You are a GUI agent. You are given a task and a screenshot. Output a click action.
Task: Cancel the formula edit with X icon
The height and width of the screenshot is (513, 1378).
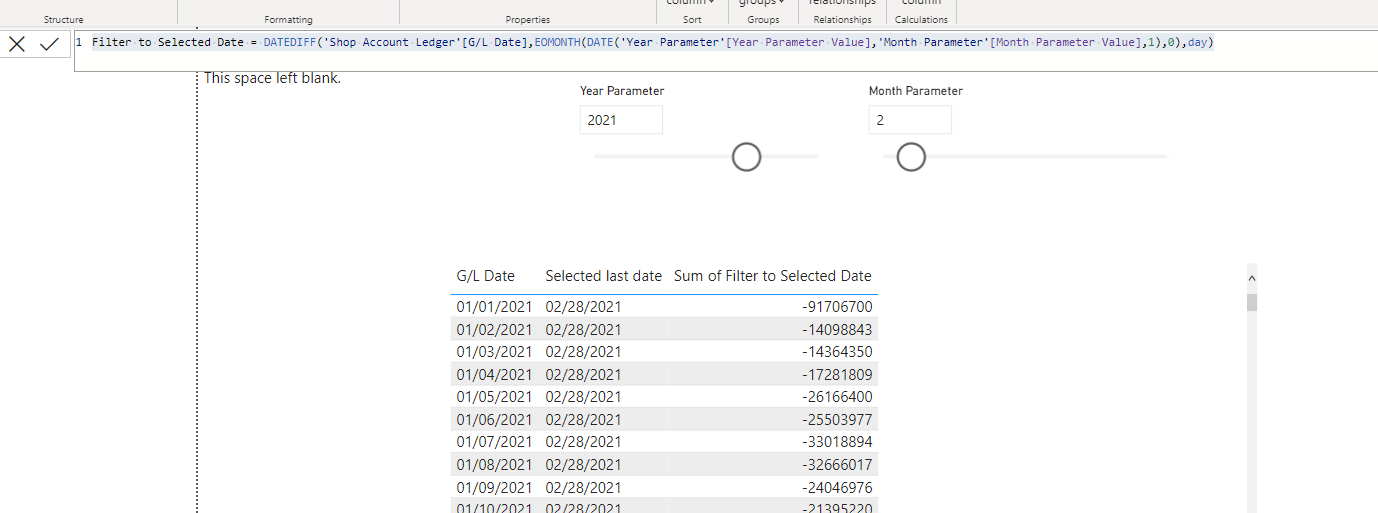pos(17,44)
